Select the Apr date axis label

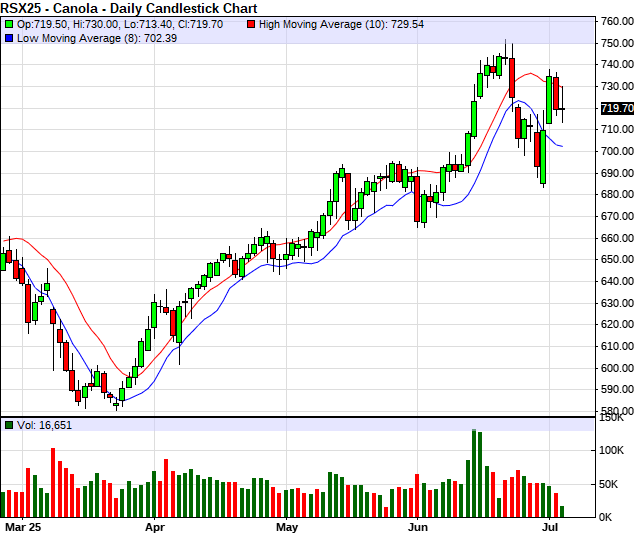point(155,525)
